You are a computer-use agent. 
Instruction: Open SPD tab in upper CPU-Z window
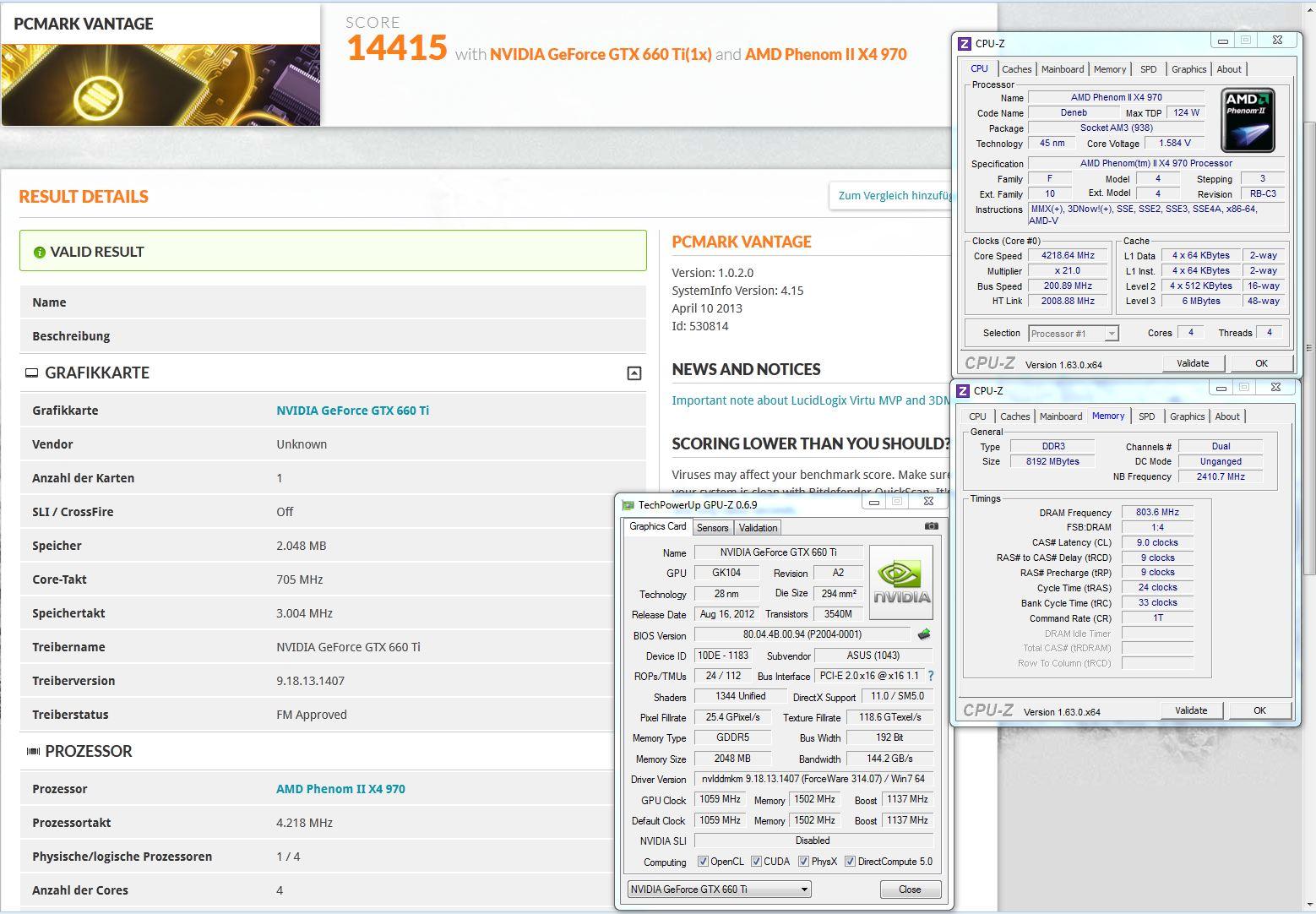(1149, 69)
